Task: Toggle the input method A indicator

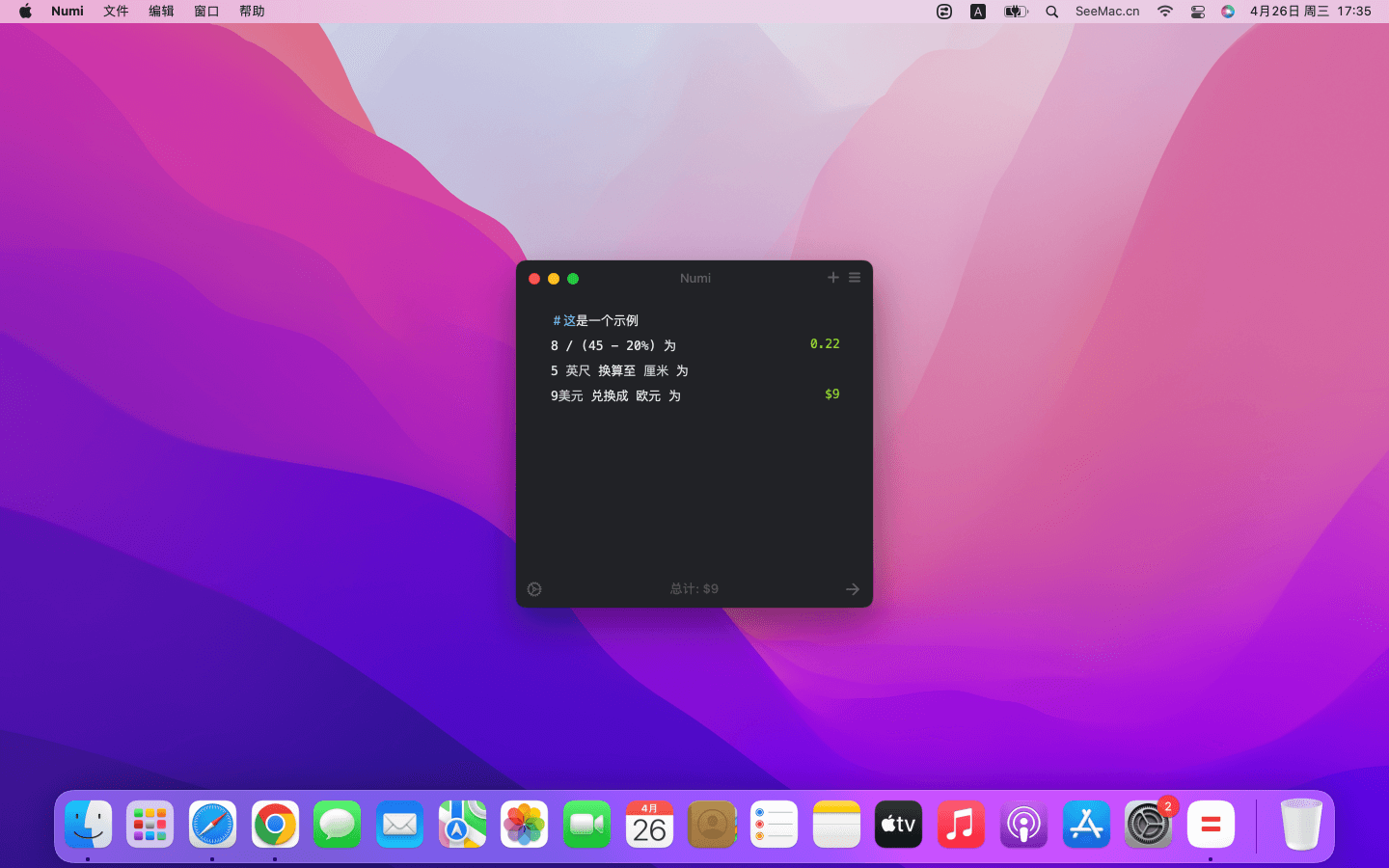Action: 978,12
